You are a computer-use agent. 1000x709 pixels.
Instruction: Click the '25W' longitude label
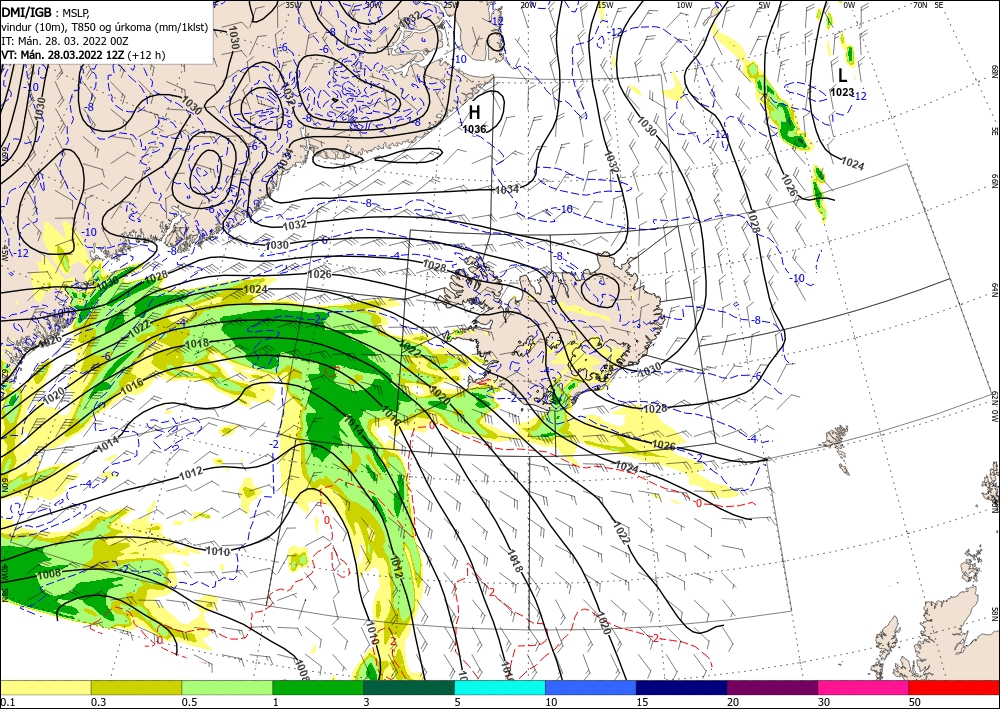pos(450,5)
